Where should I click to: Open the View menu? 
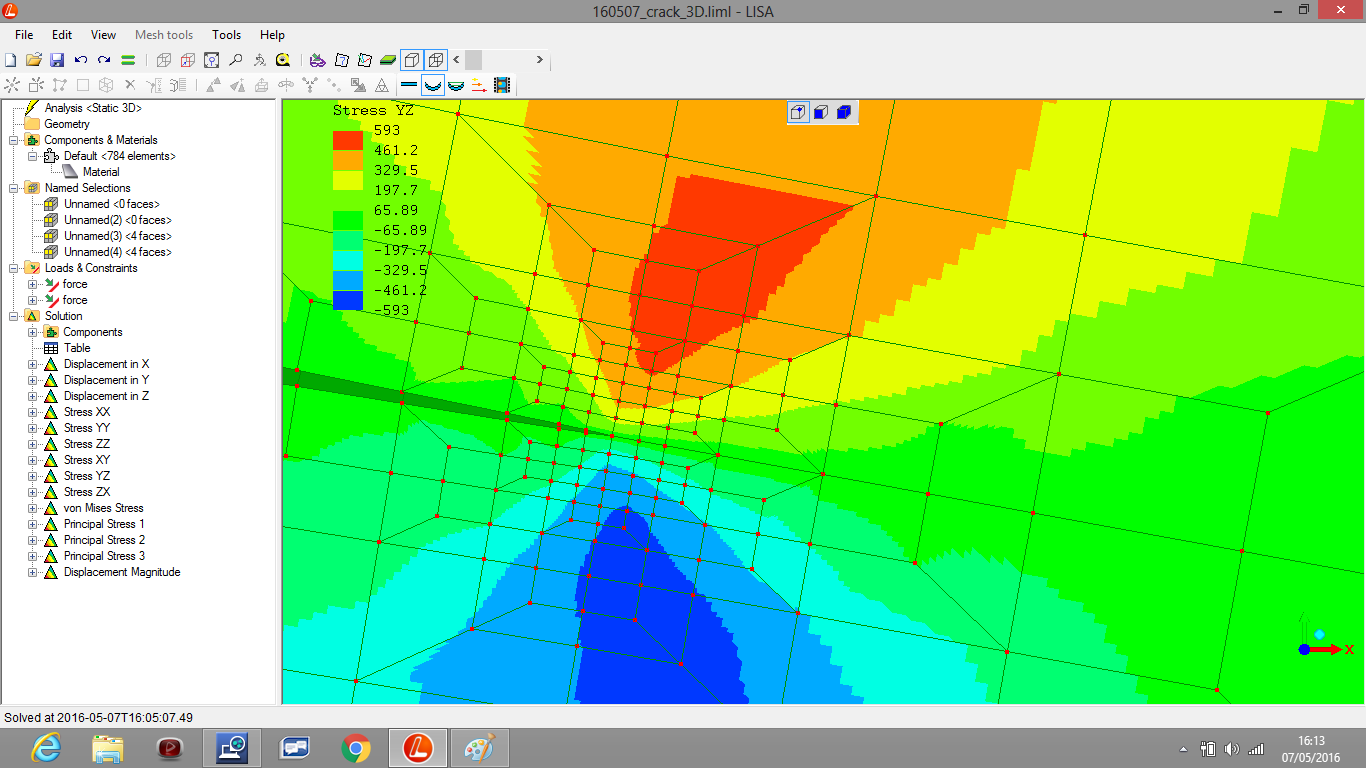coord(103,35)
